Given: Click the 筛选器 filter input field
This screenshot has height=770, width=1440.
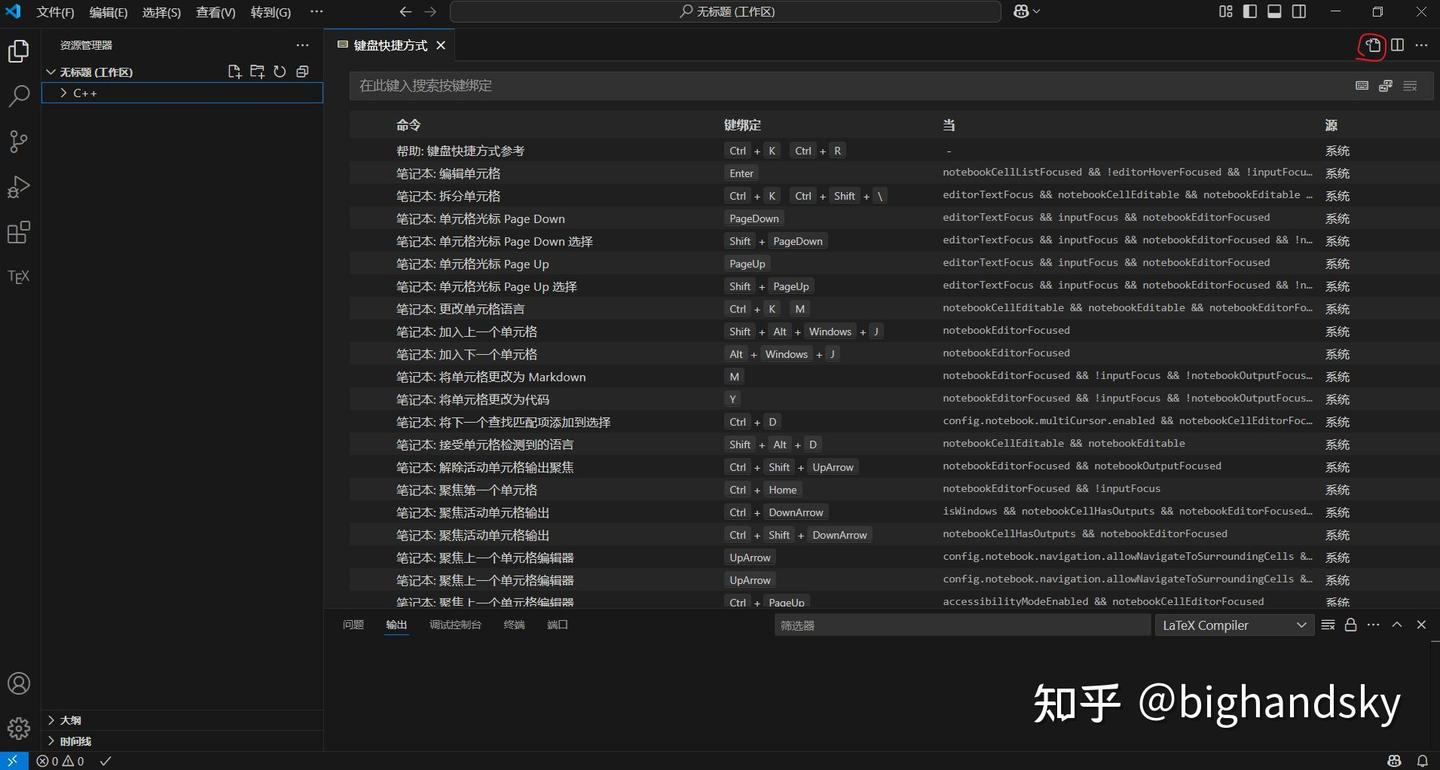Looking at the screenshot, I should [x=960, y=624].
